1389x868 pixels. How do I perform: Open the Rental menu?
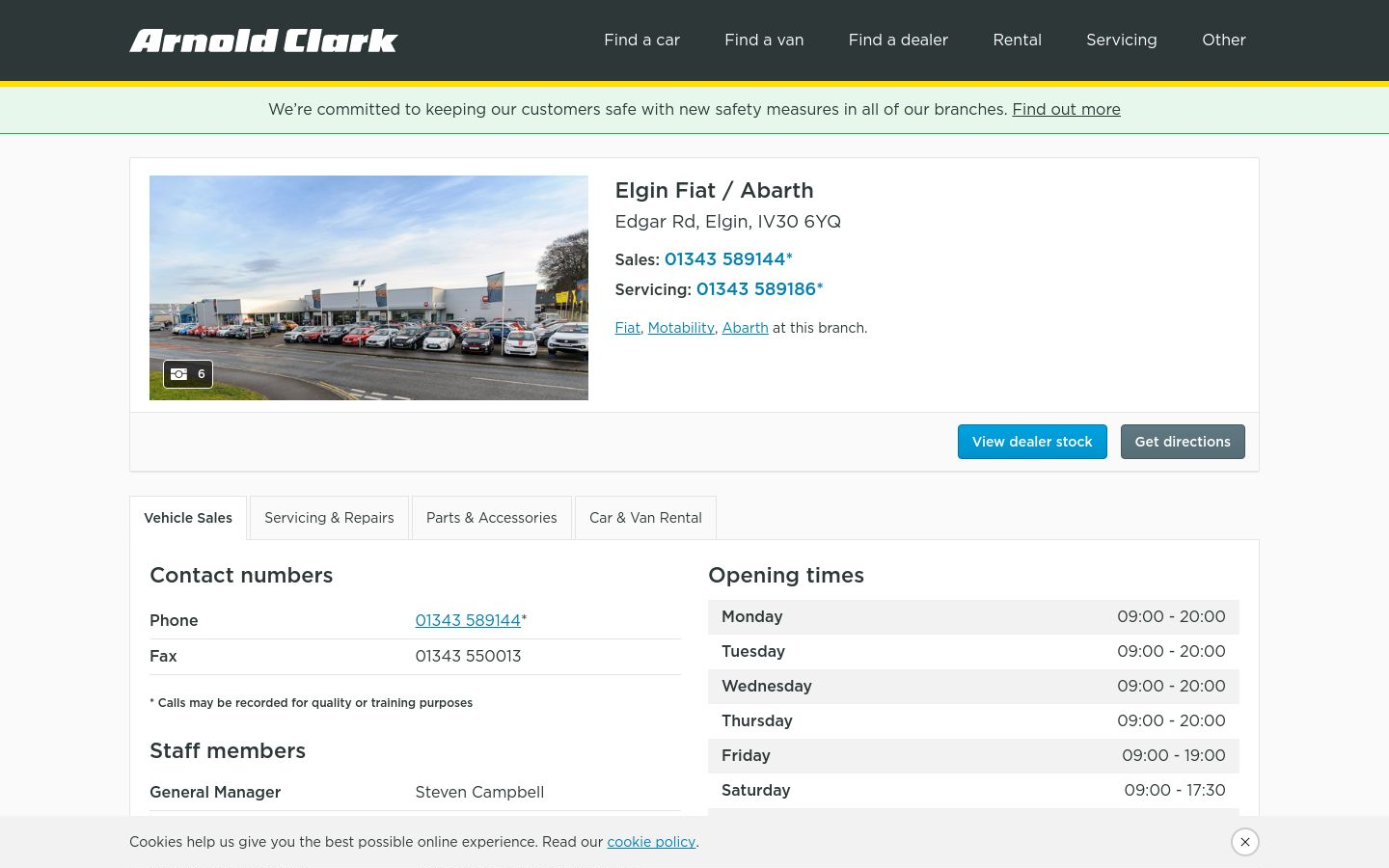click(x=1017, y=41)
